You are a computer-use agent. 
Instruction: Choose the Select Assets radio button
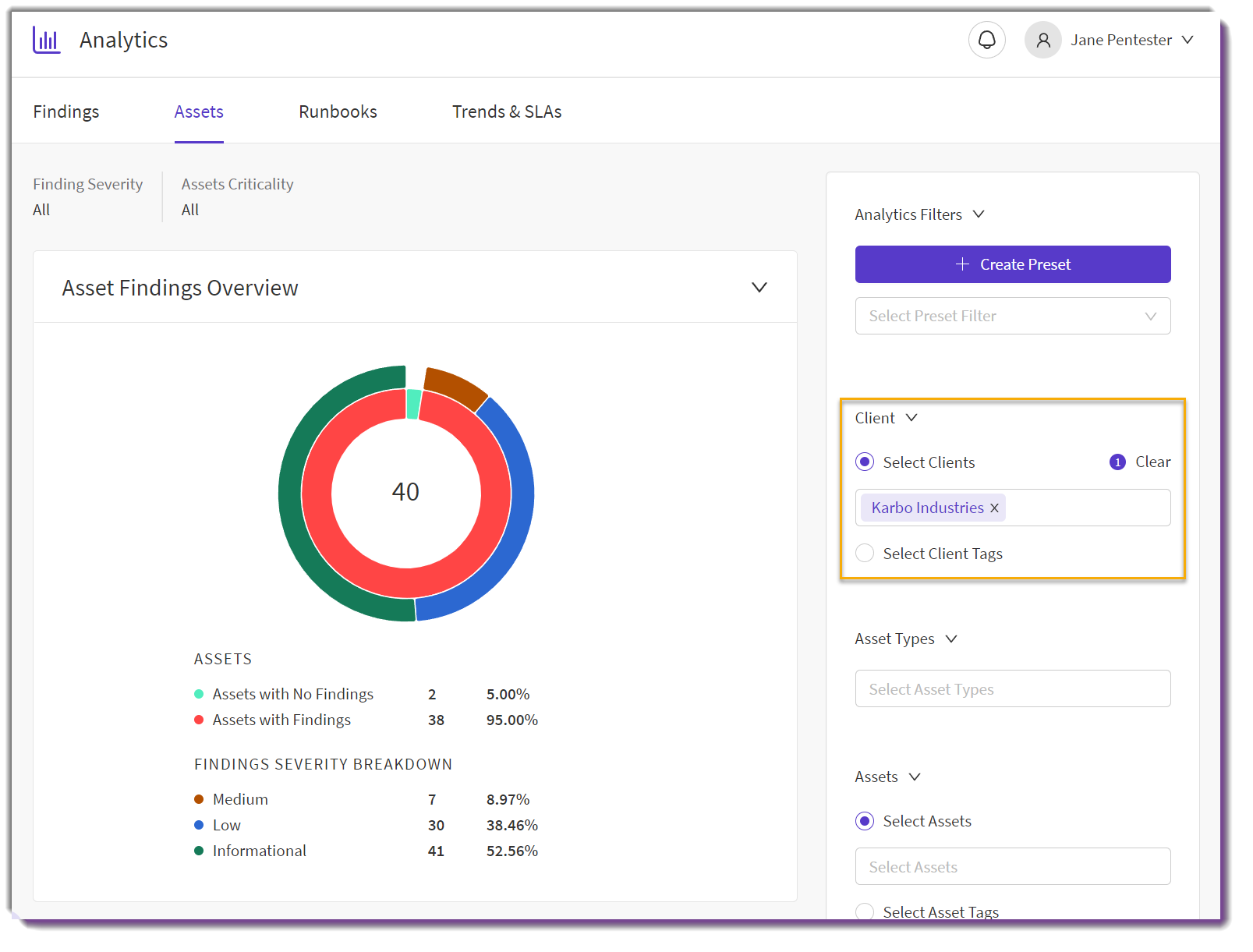click(x=865, y=820)
